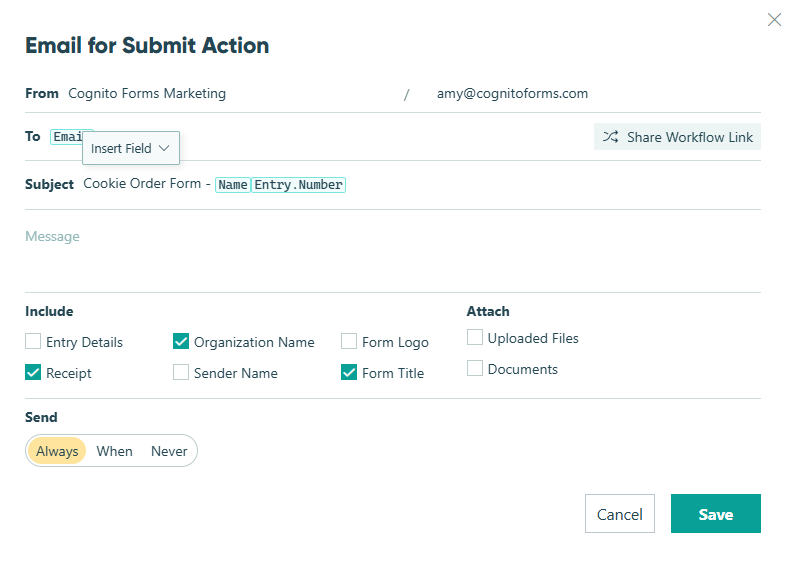Select the Always send option
Screen dimensions: 792x565
click(57, 451)
